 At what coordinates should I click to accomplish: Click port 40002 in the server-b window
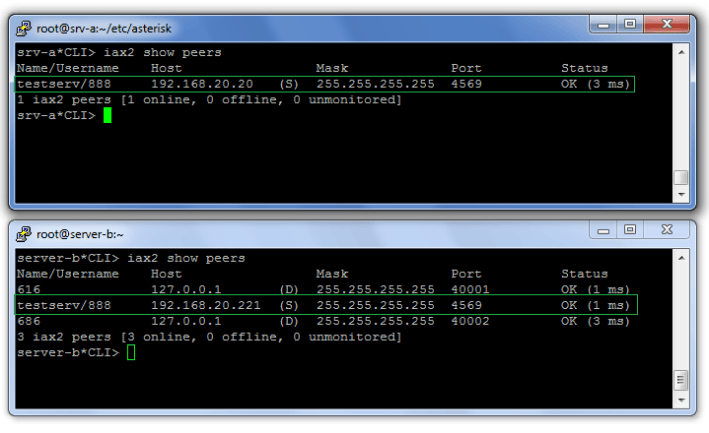pyautogui.click(x=470, y=321)
